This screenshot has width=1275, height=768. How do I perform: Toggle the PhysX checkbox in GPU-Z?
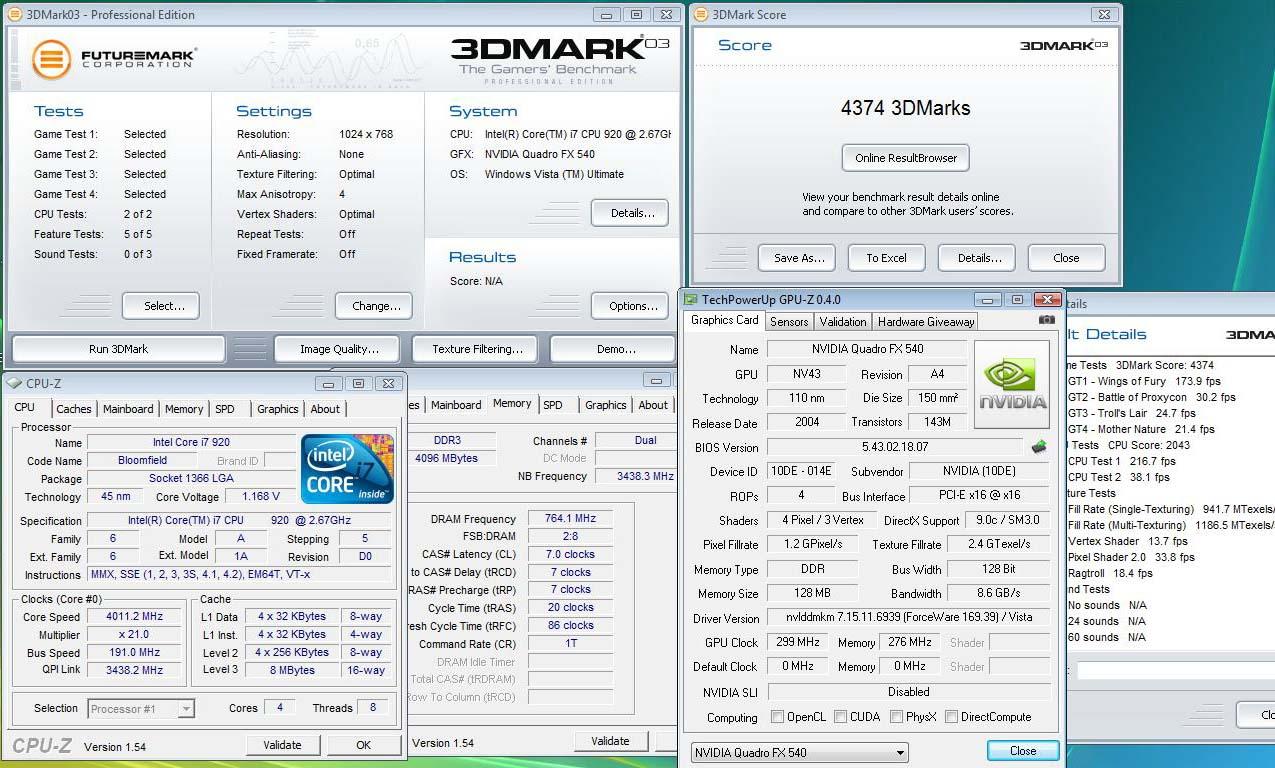[x=895, y=717]
